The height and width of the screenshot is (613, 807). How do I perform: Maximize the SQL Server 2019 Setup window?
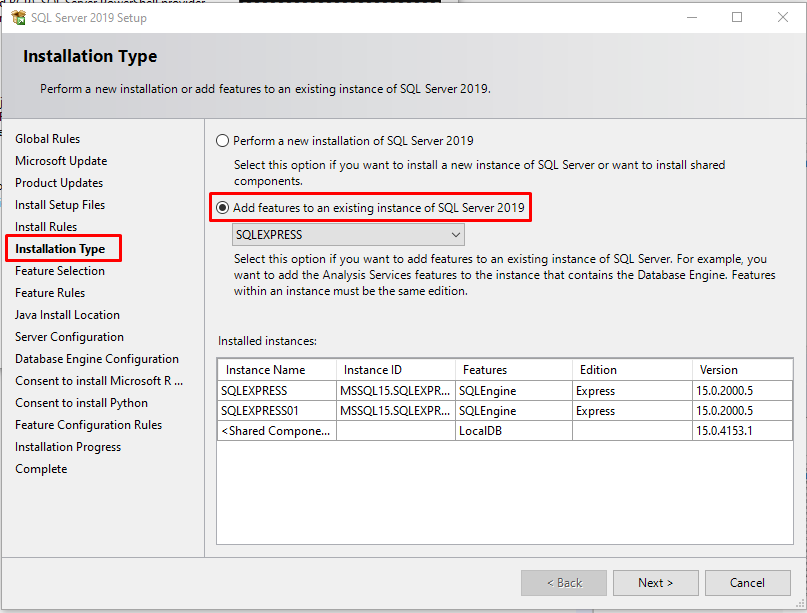pos(737,17)
